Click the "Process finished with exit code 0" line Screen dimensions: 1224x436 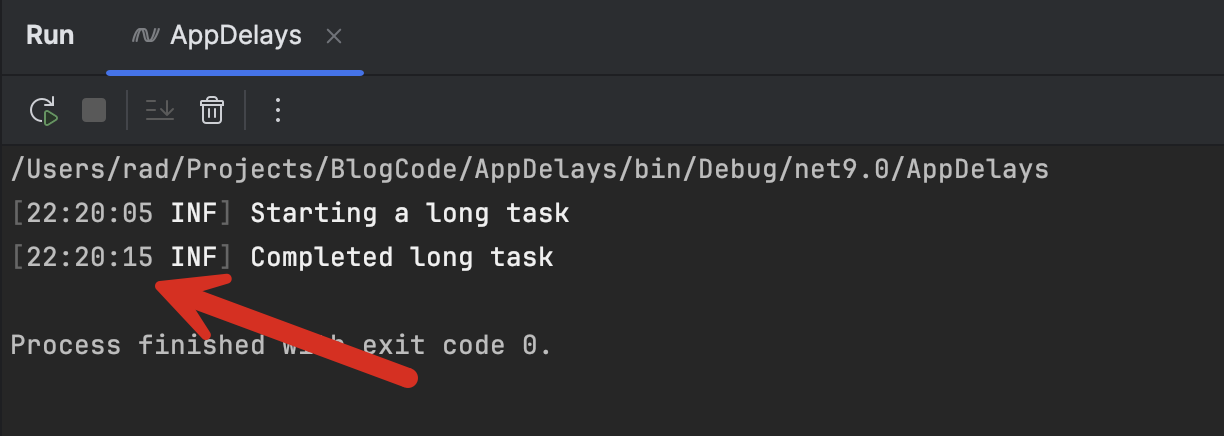[x=280, y=346]
